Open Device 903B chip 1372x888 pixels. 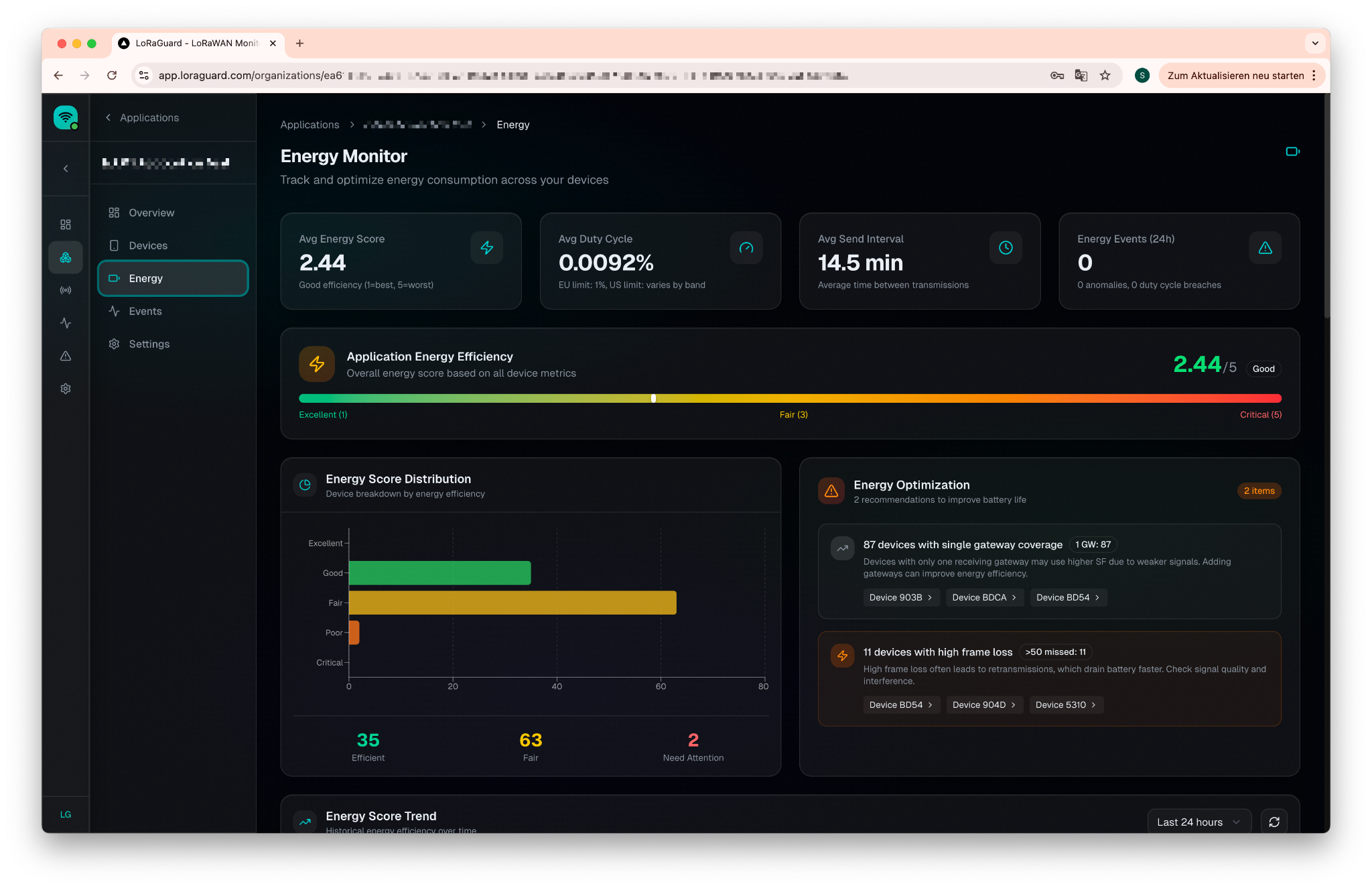point(900,597)
